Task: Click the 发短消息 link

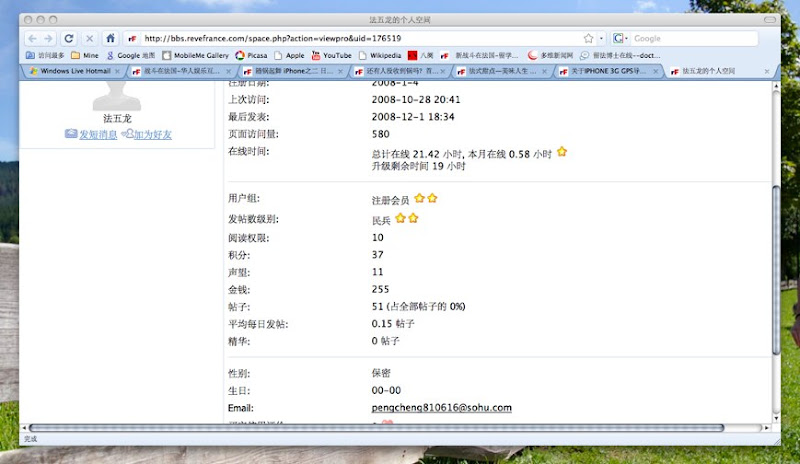Action: [x=98, y=134]
